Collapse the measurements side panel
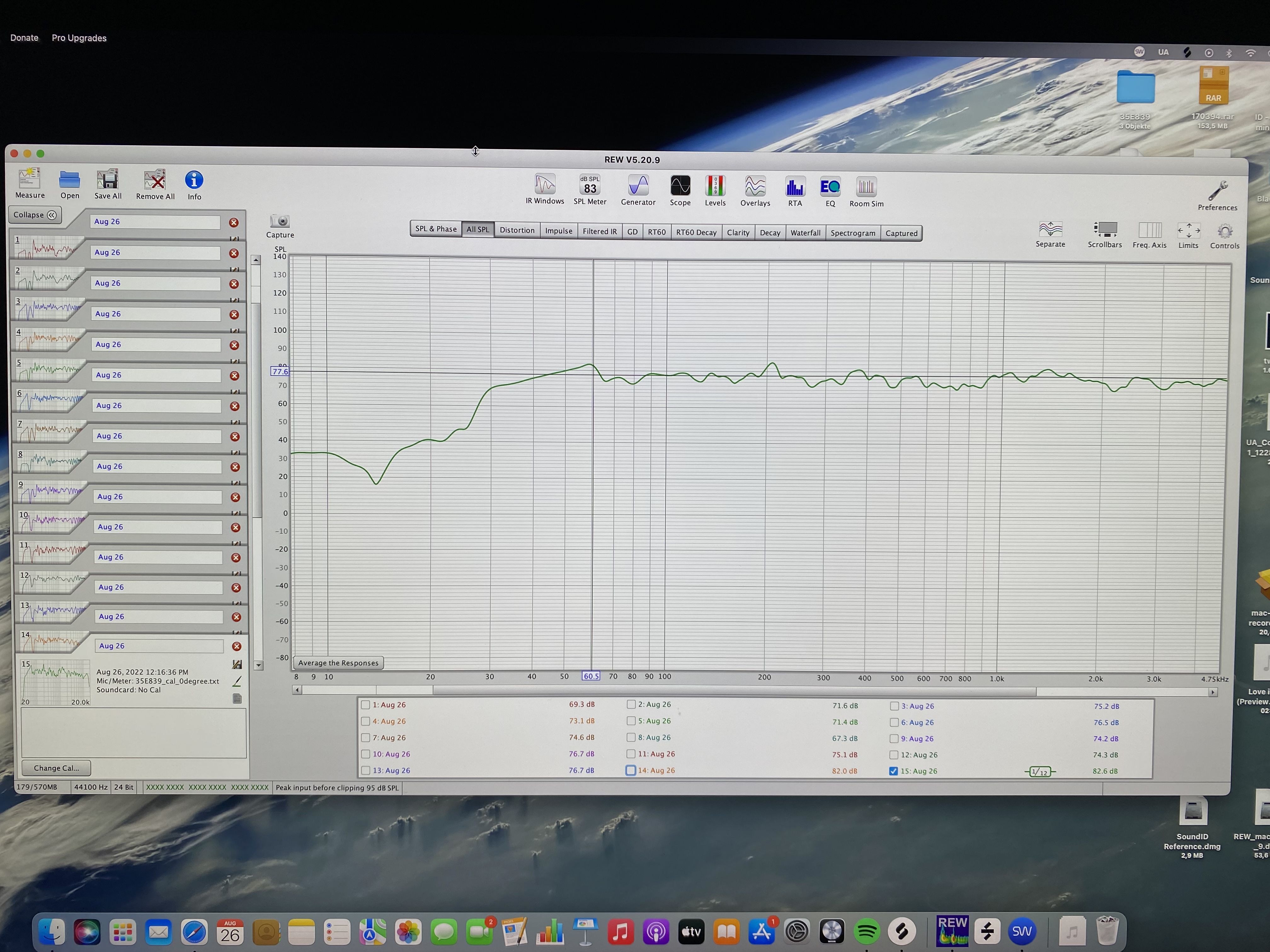1270x952 pixels. pos(35,215)
